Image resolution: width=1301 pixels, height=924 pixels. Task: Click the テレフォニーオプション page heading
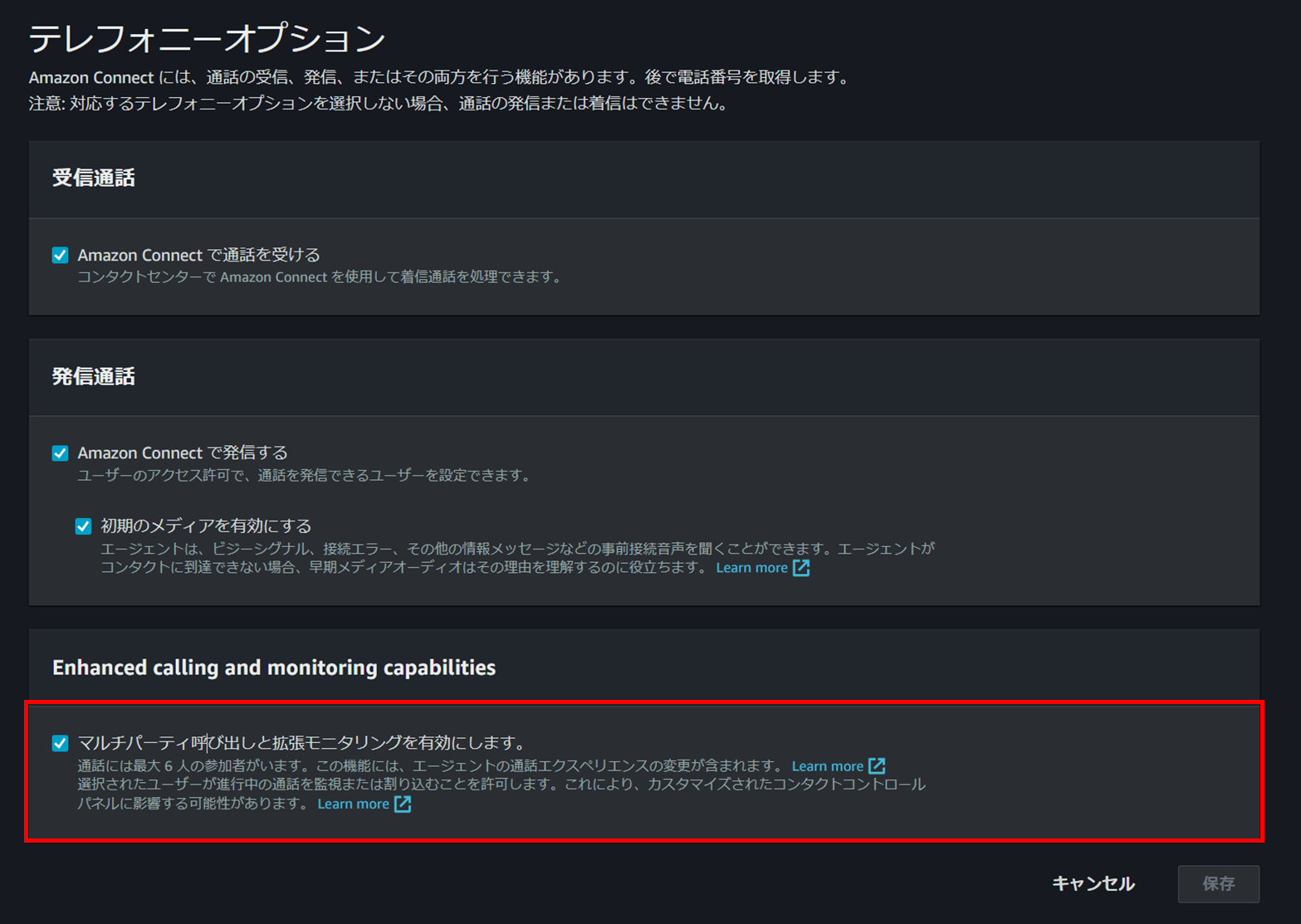click(207, 38)
